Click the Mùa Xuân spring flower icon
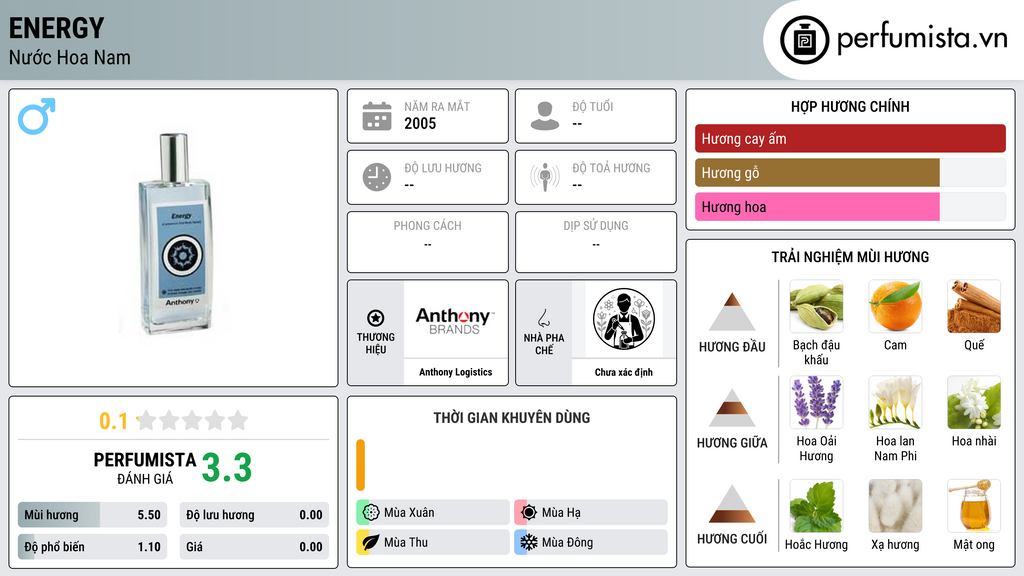 pos(371,512)
